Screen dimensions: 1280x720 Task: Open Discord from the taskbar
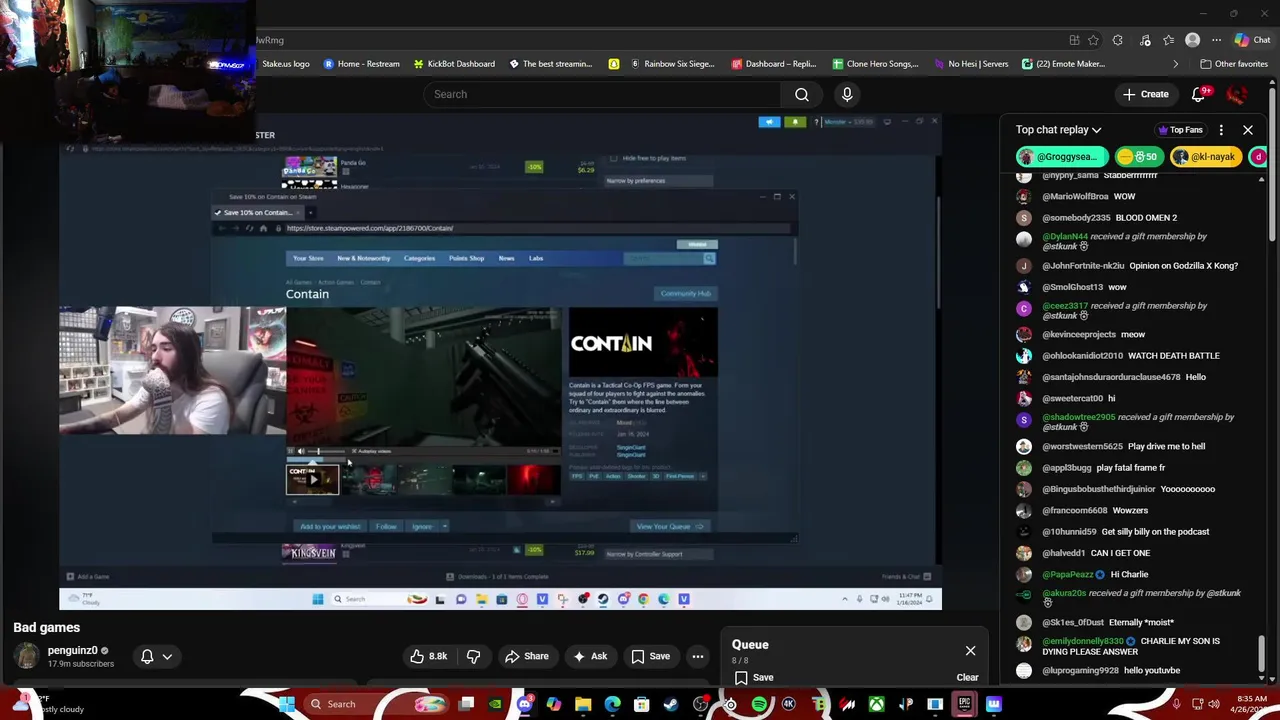(x=524, y=704)
